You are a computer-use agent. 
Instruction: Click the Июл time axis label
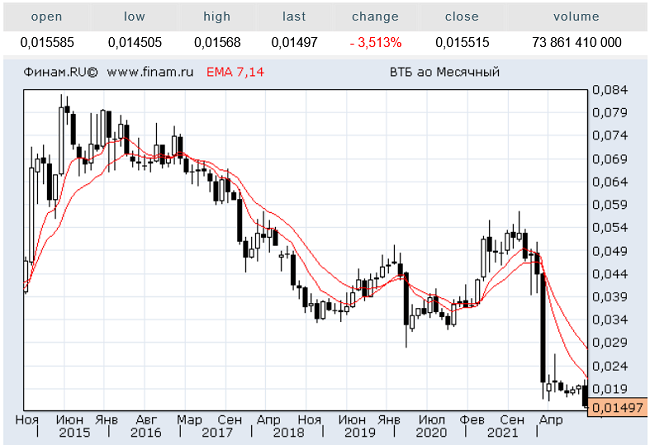pos(432,420)
